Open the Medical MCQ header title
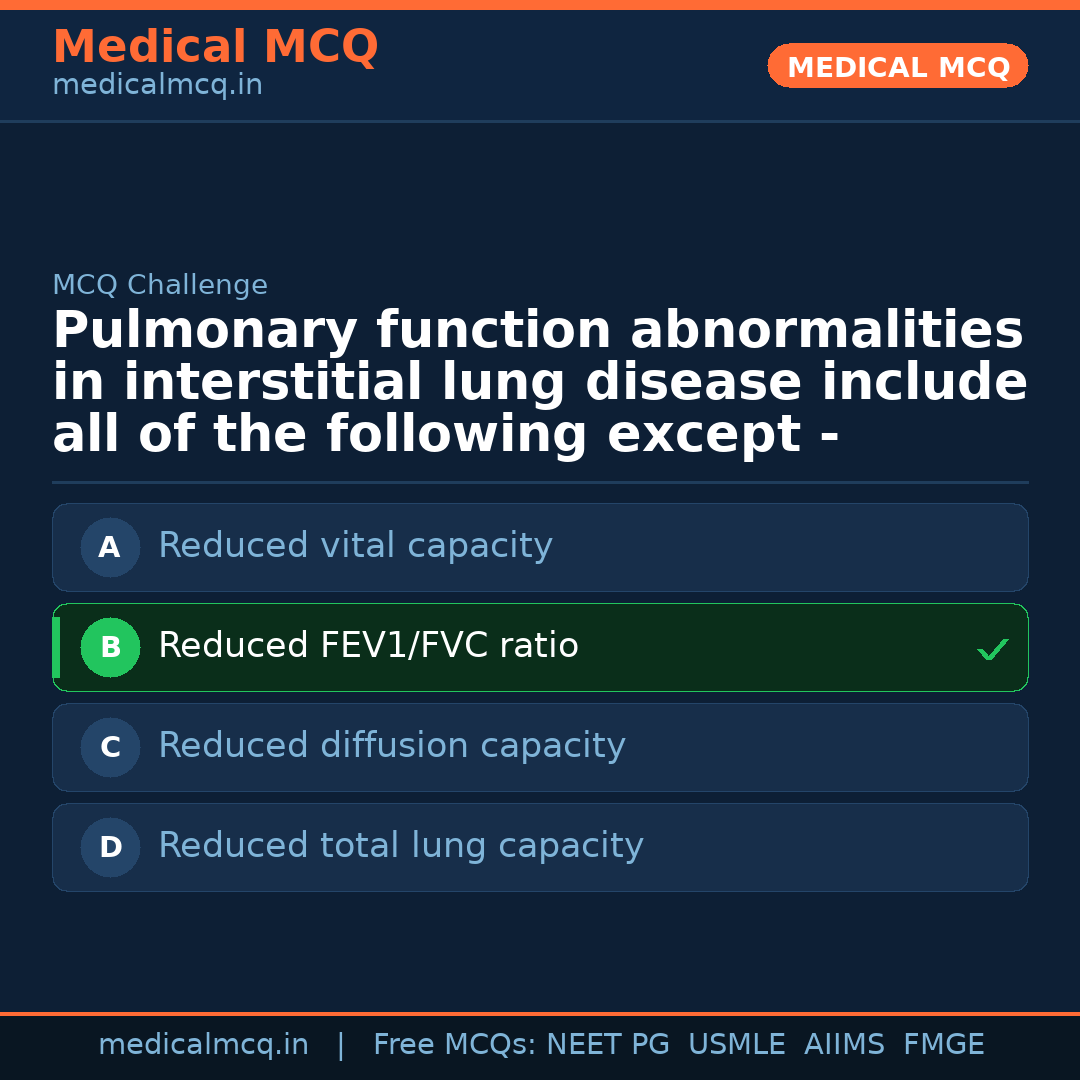Screen dimensions: 1080x1080 point(215,47)
